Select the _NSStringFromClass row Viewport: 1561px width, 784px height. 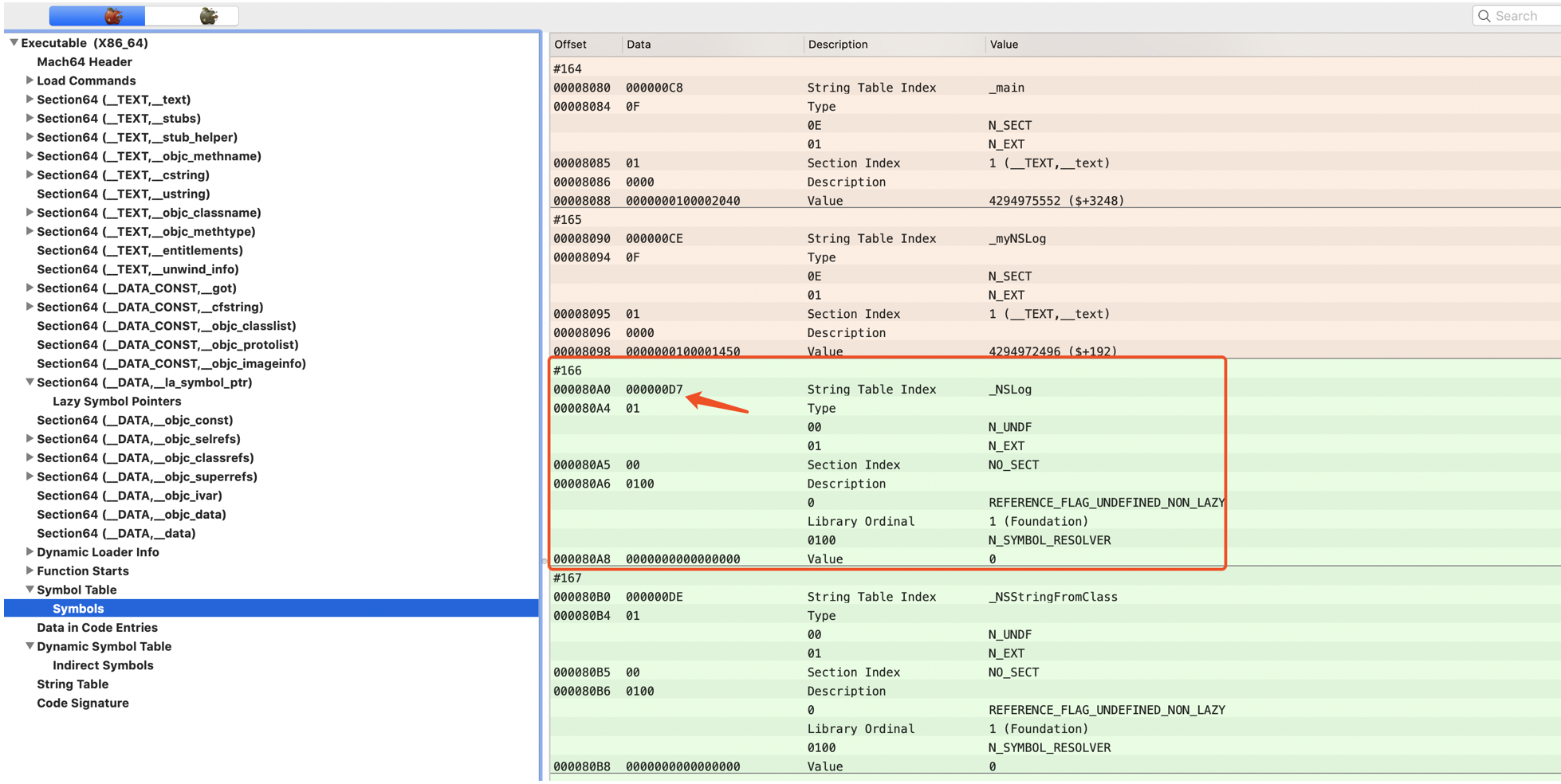click(1055, 597)
